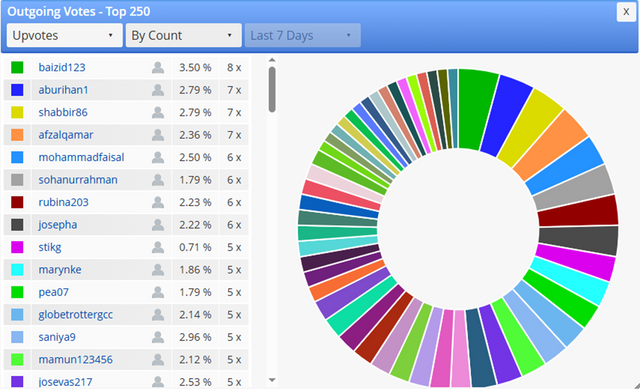Screen dimensions: 640x389
Task: Click the vote list scrollbar thumb
Action: (272, 89)
